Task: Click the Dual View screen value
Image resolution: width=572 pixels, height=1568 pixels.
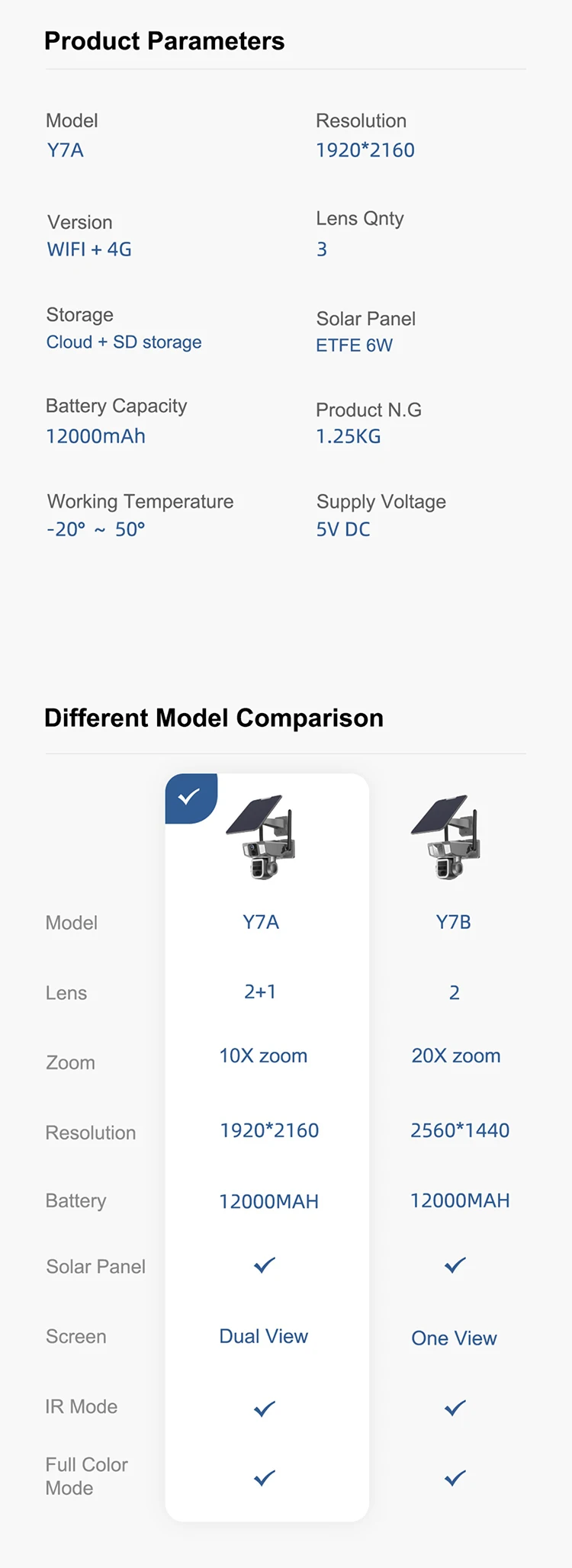Action: (264, 1336)
